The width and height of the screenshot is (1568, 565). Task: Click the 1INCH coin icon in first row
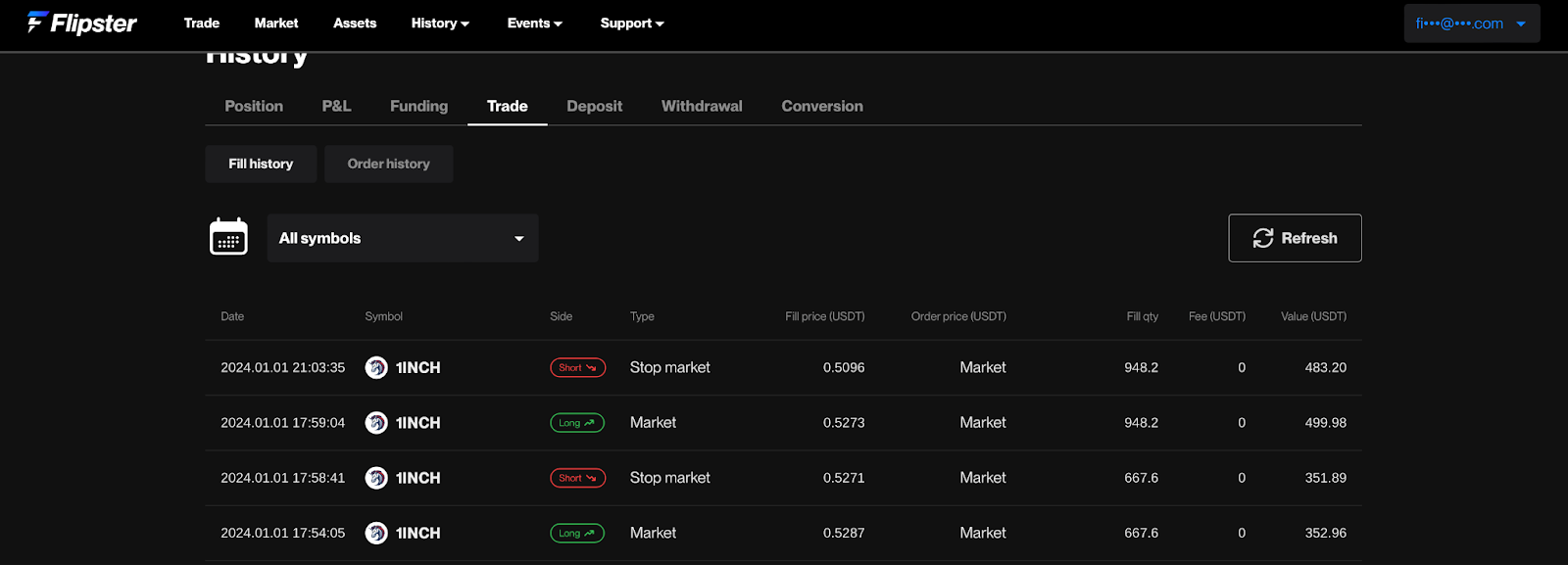[376, 367]
